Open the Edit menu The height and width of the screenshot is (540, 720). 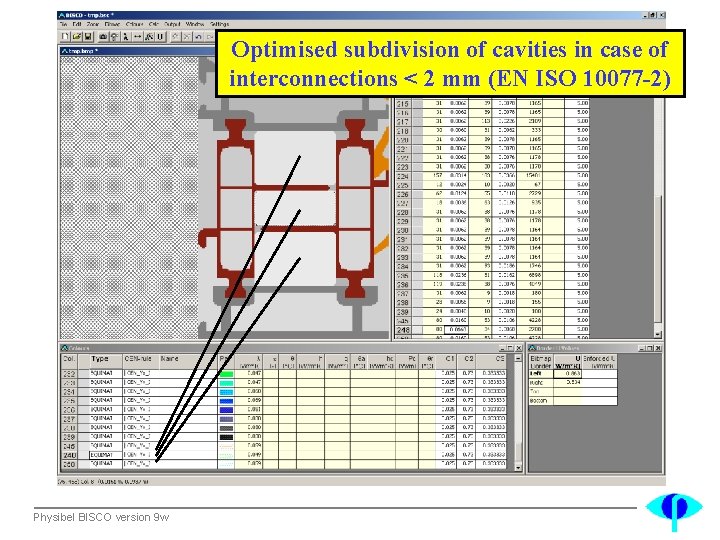[77, 24]
